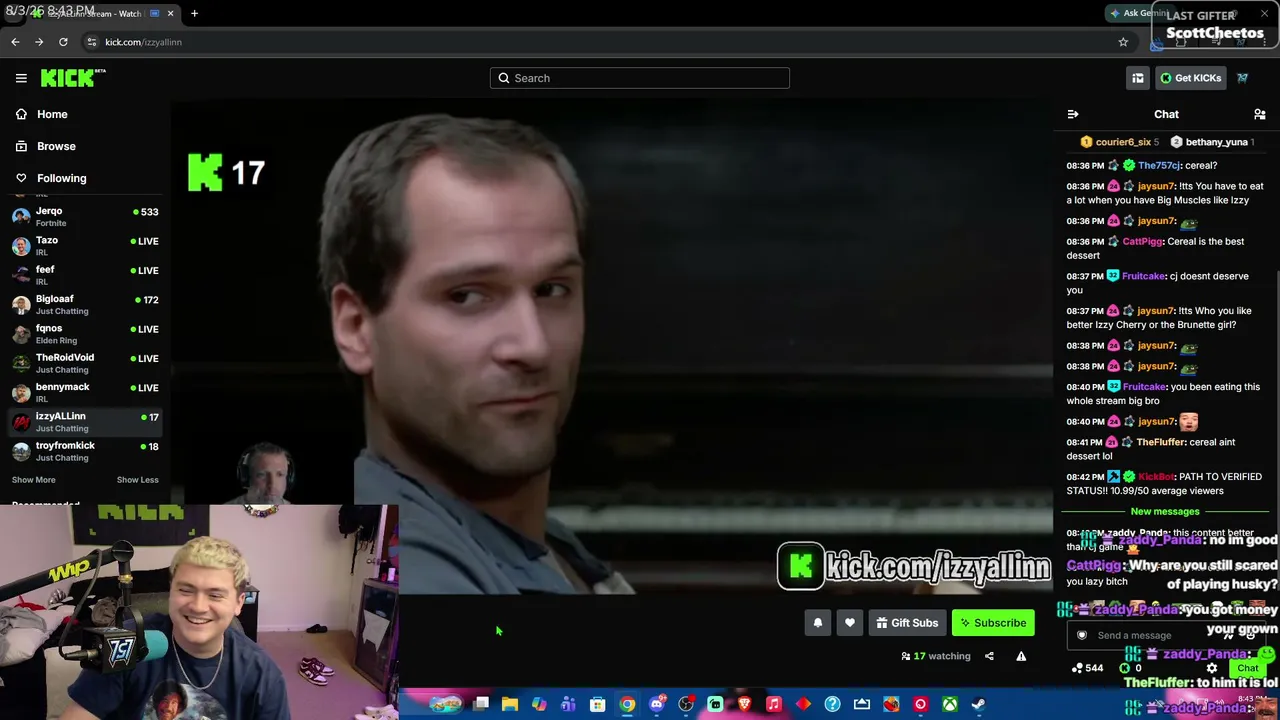
Task: Toggle stream notifications bell
Action: pyautogui.click(x=818, y=623)
